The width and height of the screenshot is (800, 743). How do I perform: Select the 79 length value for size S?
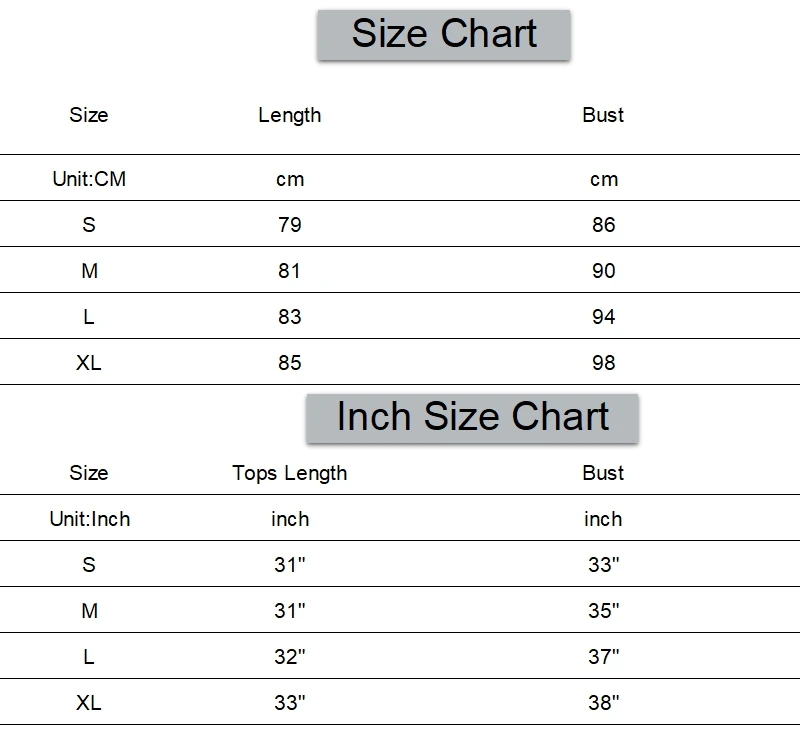(x=289, y=225)
